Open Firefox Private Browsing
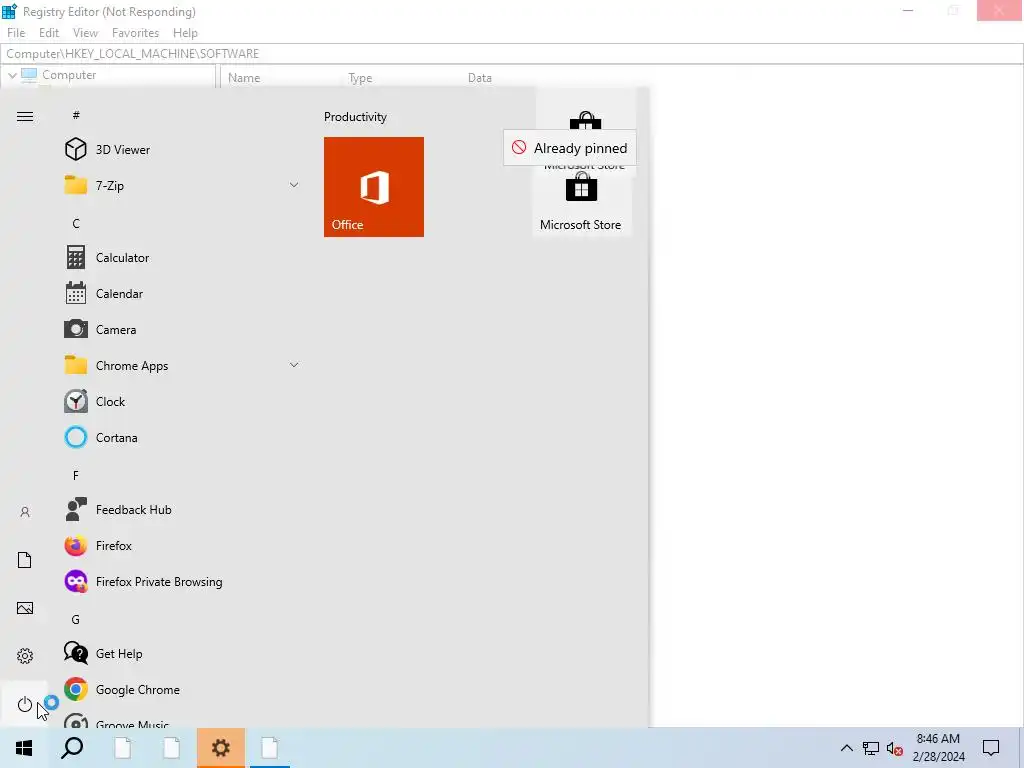This screenshot has height=768, width=1024. (183, 581)
